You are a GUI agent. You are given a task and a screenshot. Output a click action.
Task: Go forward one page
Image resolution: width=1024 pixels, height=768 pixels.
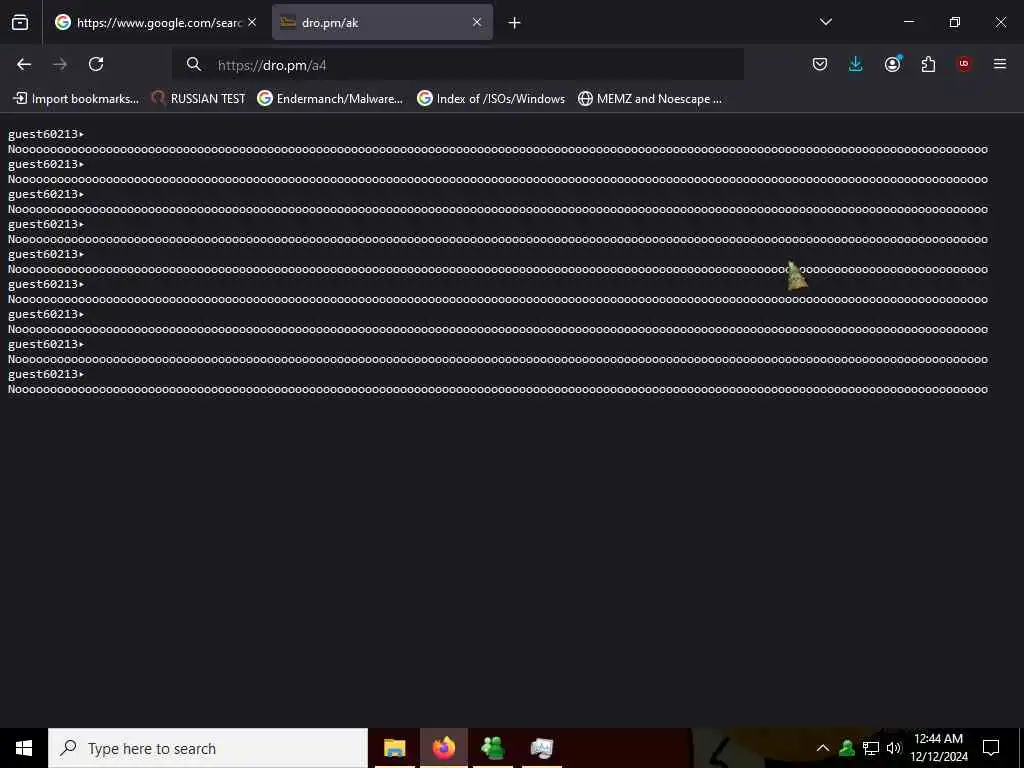tap(60, 64)
